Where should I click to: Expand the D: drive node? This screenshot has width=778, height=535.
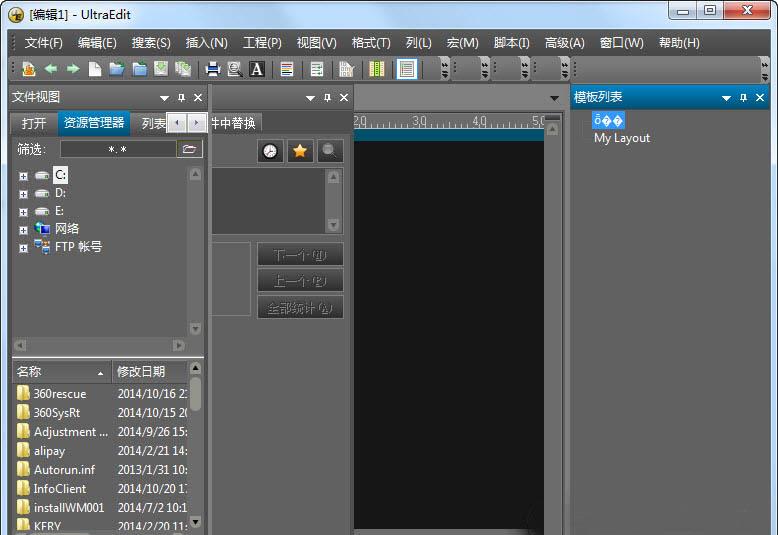(x=23, y=194)
